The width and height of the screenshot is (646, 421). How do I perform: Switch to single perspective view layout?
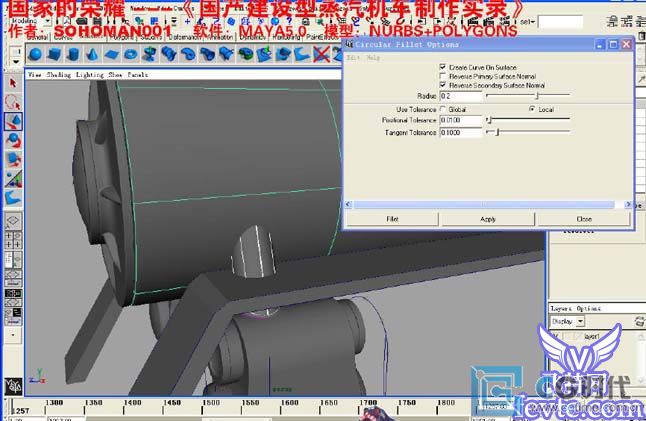click(x=13, y=220)
